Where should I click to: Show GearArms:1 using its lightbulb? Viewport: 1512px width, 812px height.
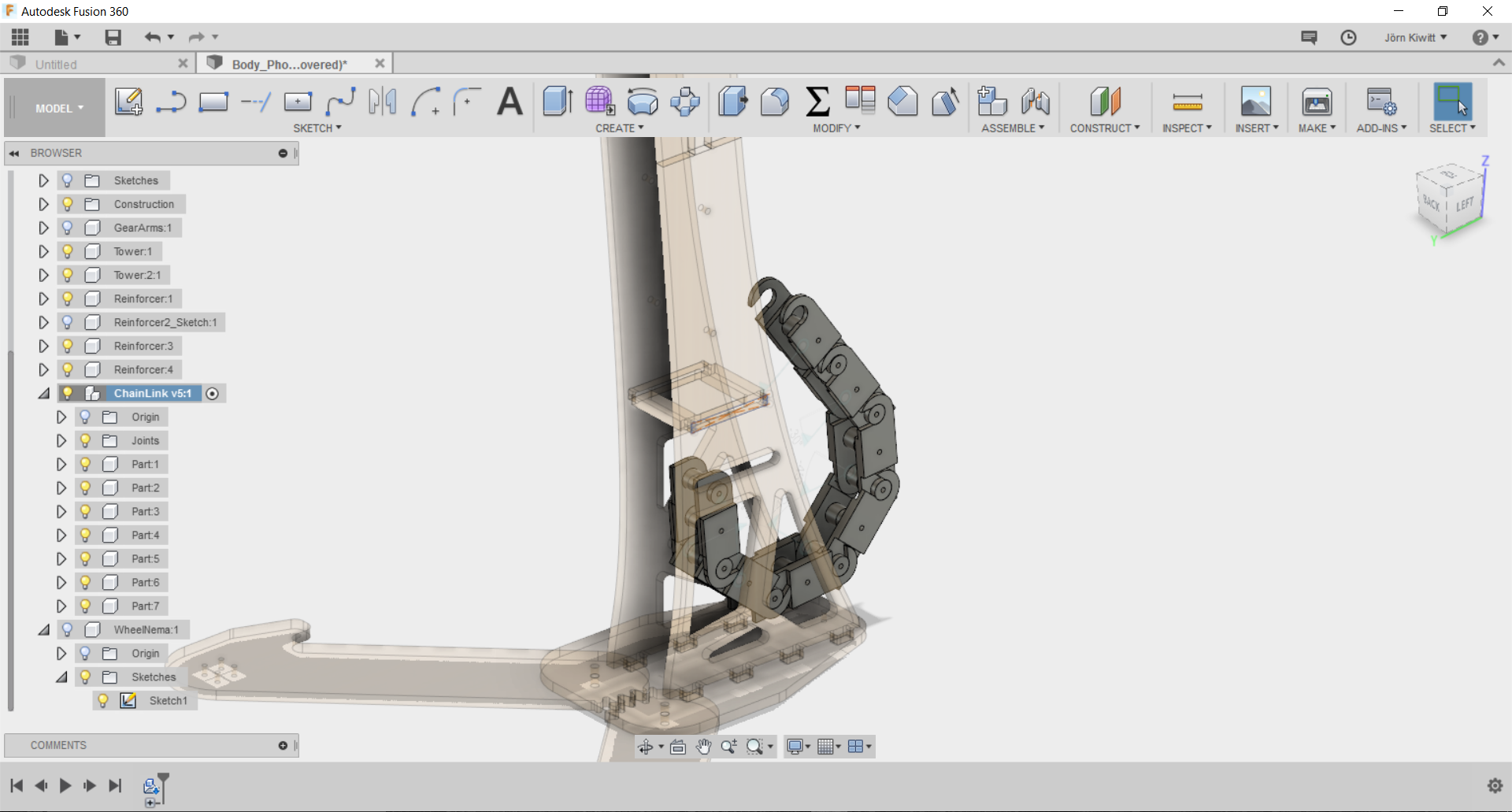coord(68,228)
